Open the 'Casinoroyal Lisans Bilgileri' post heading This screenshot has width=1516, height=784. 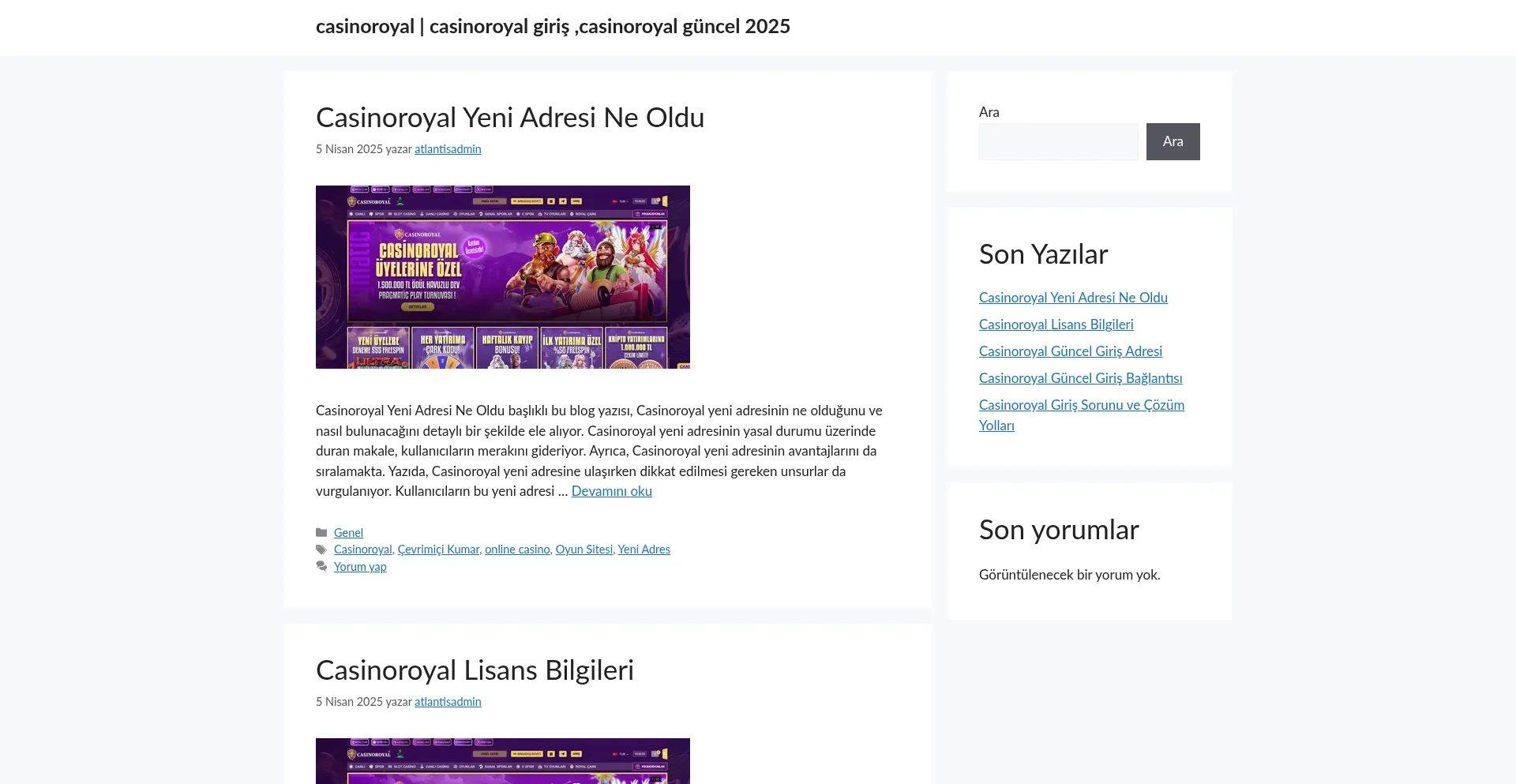click(475, 670)
